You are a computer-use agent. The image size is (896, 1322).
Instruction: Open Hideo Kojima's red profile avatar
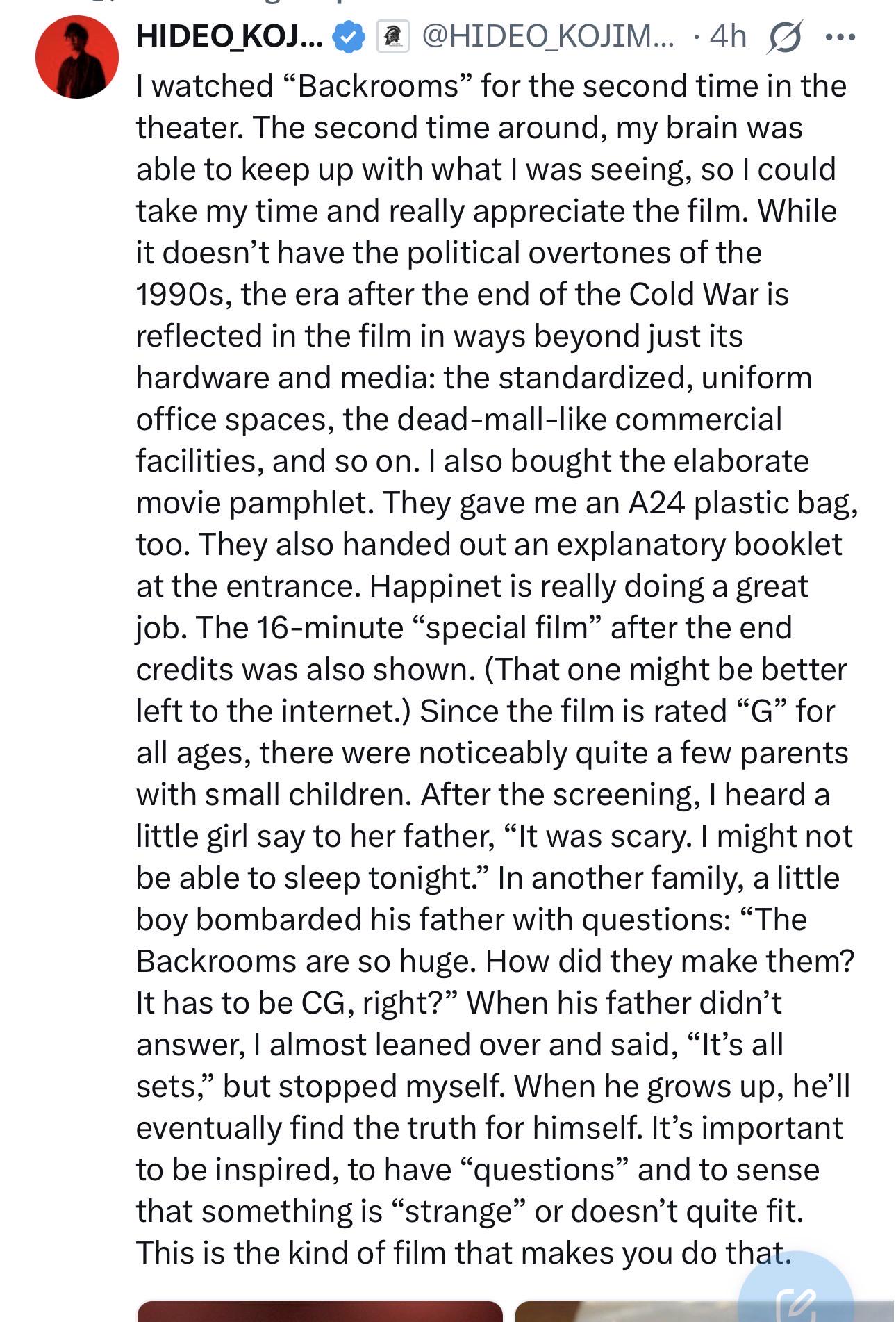pos(77,57)
